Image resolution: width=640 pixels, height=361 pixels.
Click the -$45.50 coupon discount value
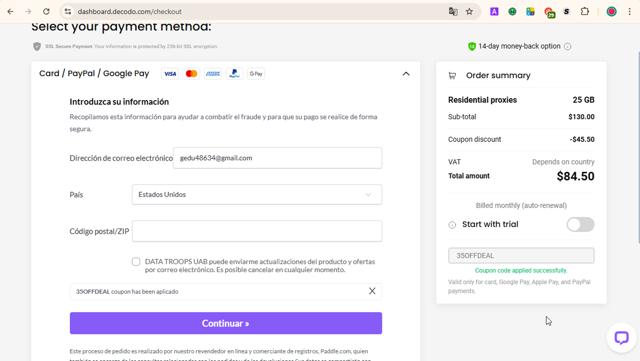click(x=582, y=139)
